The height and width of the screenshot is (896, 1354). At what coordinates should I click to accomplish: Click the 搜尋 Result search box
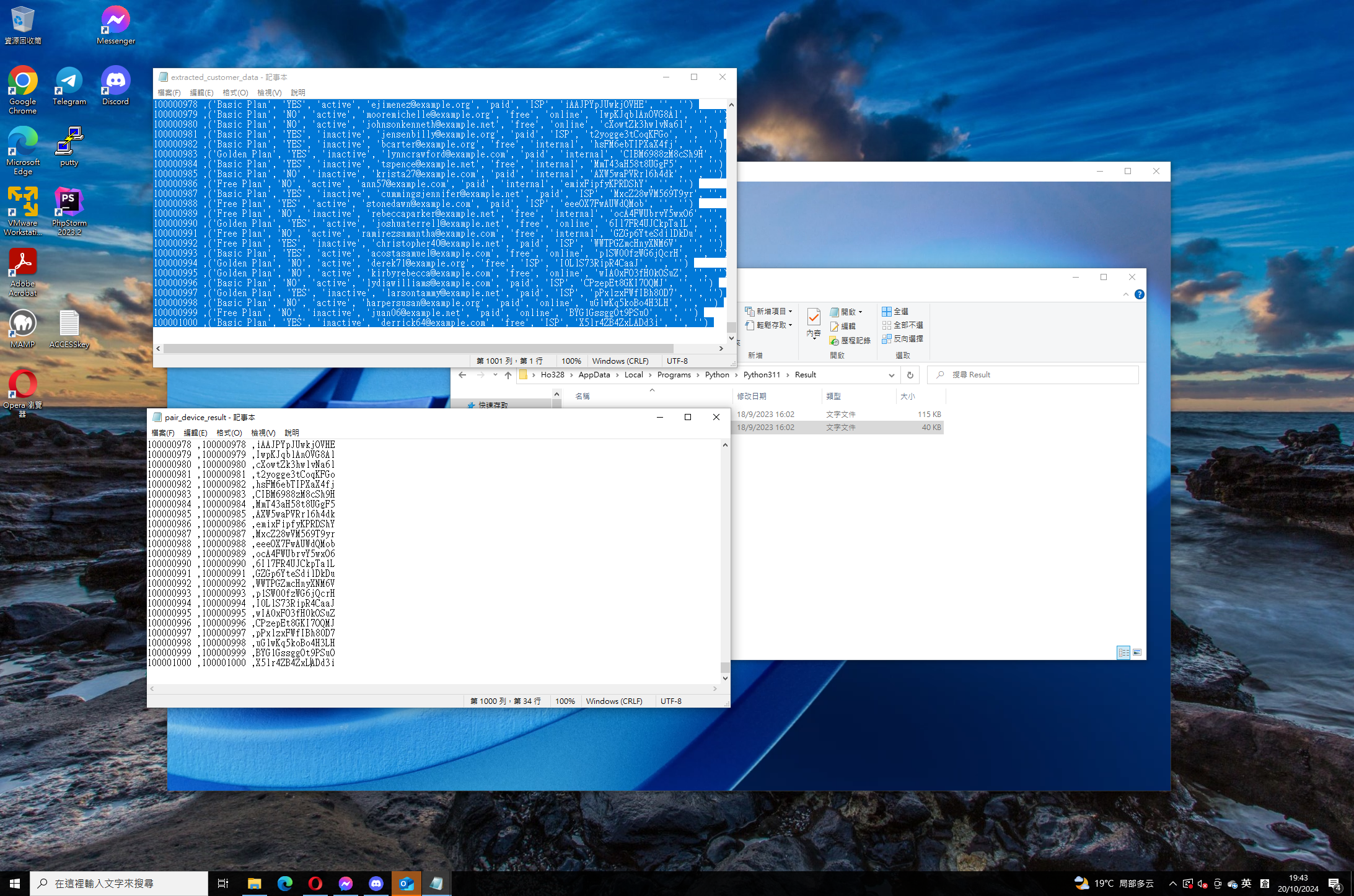1032,375
